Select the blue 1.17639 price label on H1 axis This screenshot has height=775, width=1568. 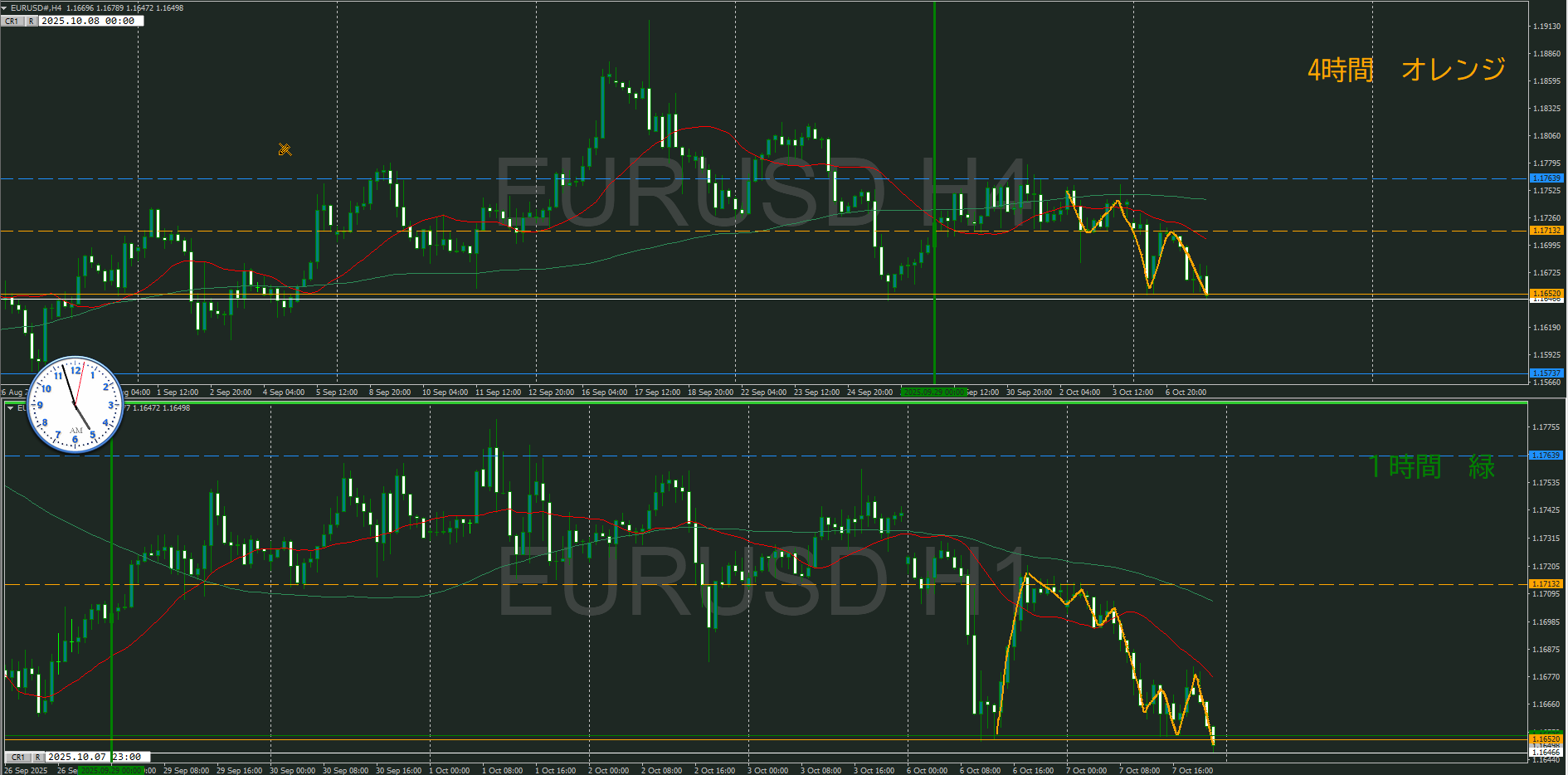tap(1546, 456)
